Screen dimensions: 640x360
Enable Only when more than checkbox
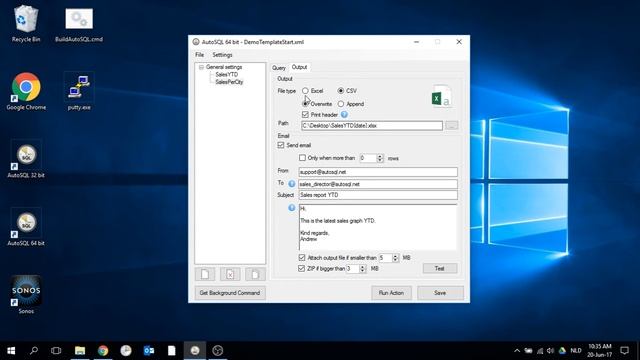[302, 158]
